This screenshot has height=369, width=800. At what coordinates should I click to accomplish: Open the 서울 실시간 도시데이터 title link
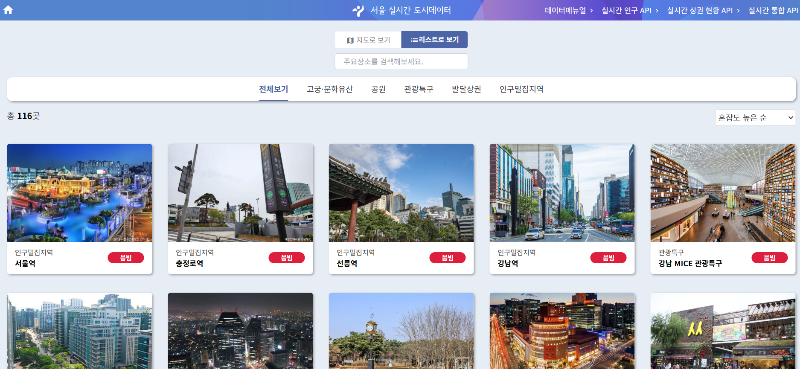[x=410, y=10]
